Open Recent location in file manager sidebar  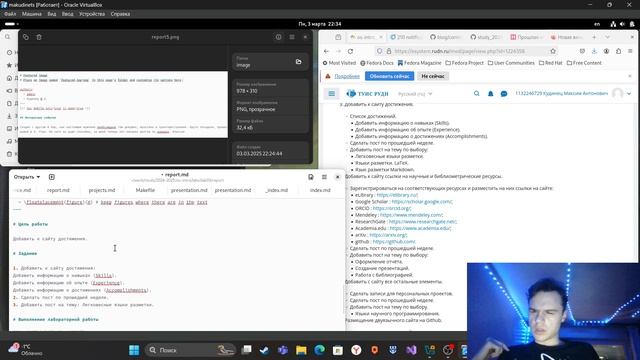tap(9, 53)
